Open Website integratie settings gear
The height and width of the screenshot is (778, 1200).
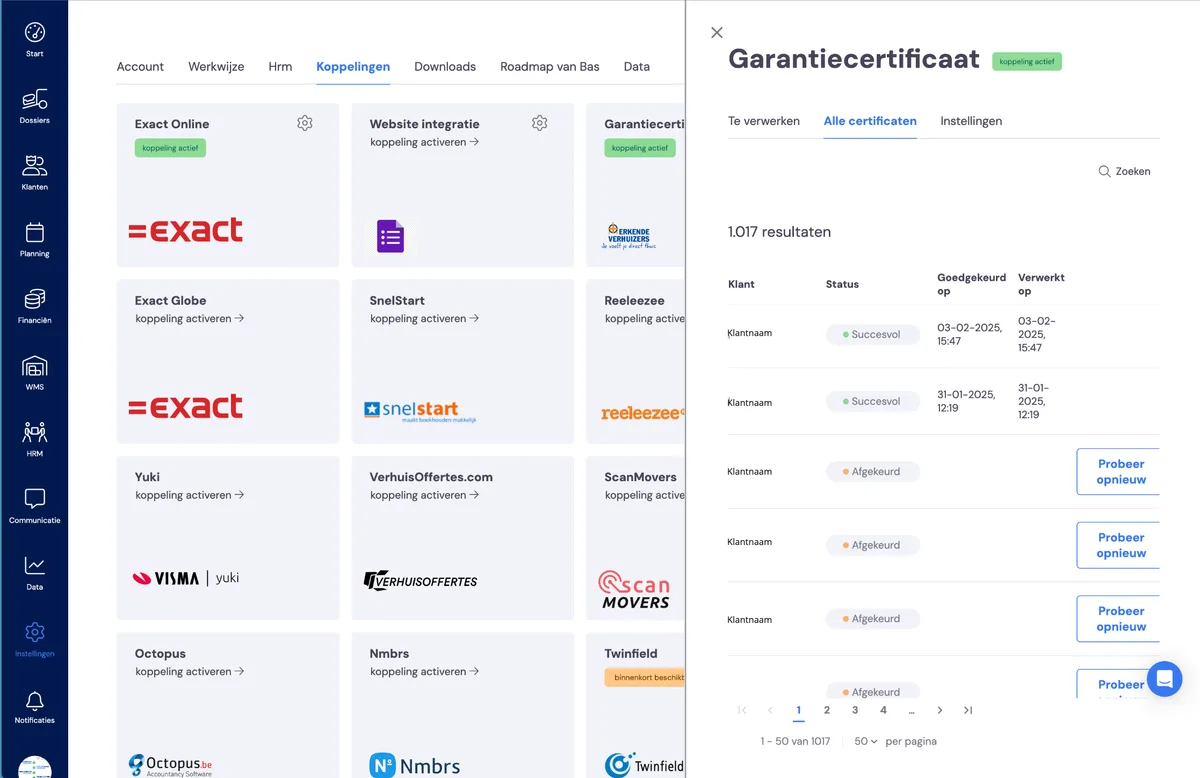click(540, 123)
